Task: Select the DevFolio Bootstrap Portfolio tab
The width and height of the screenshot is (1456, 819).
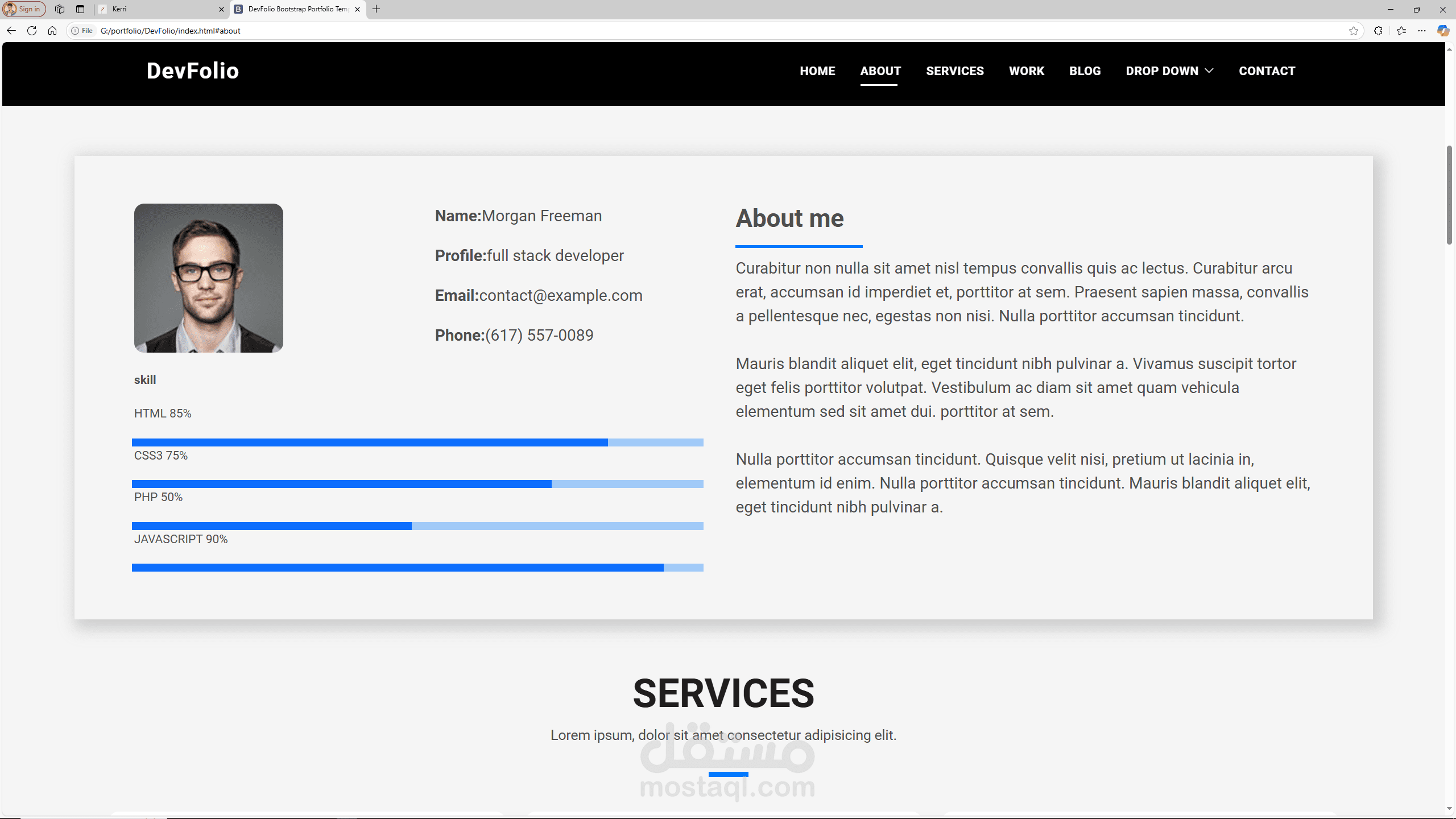Action: 298,9
